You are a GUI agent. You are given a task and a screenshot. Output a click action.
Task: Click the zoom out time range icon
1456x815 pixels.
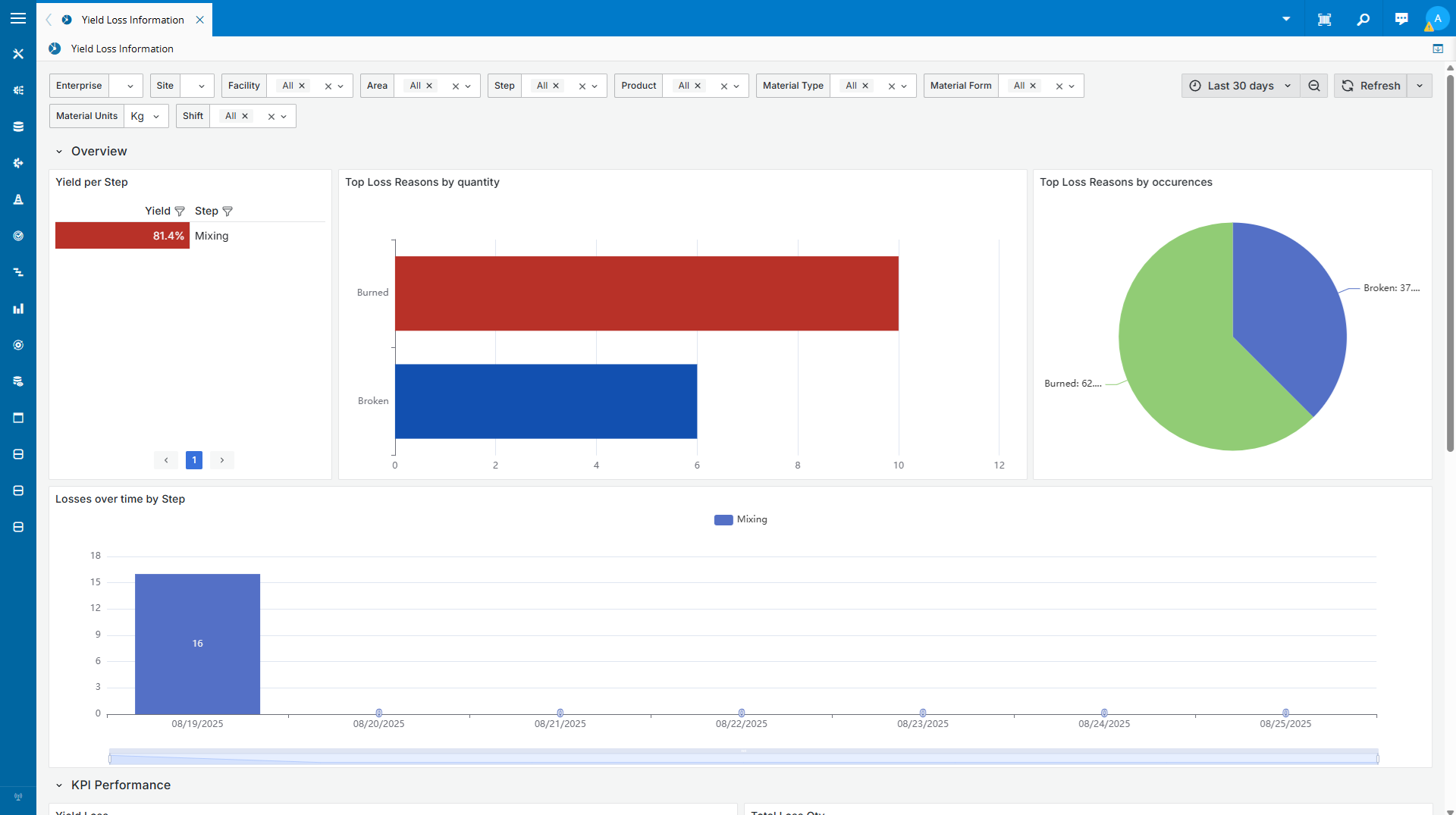tap(1314, 86)
